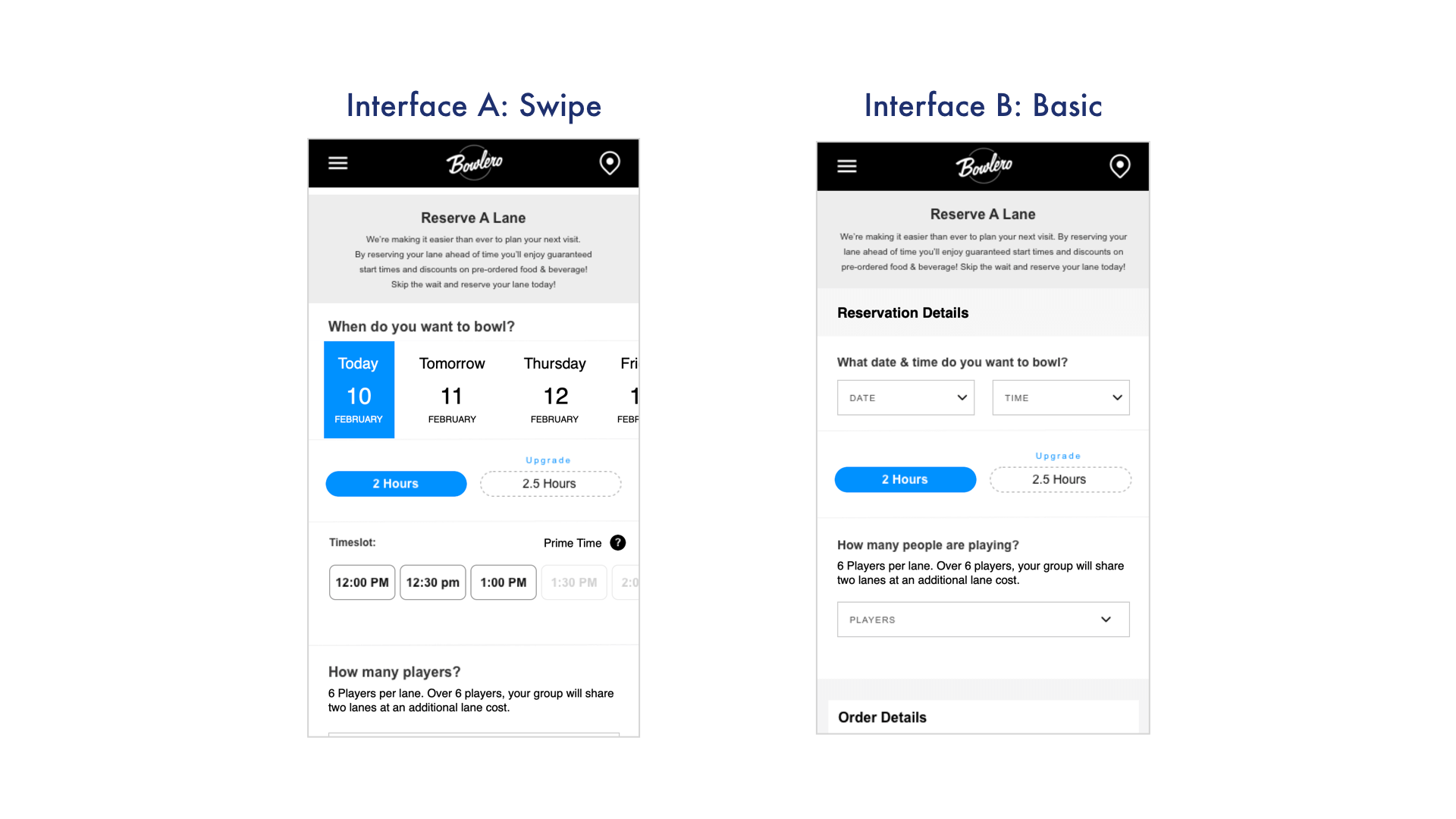The image size is (1456, 819).
Task: Click the location pin in Interface A
Action: click(610, 163)
